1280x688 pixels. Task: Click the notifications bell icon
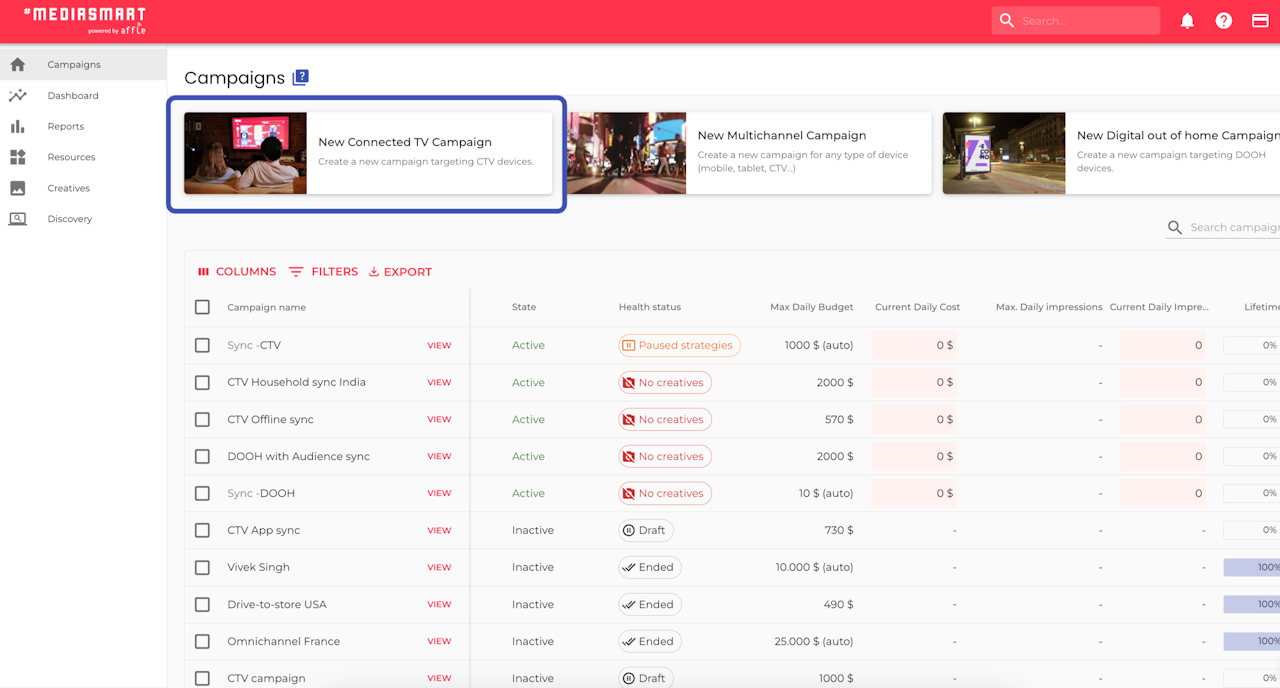tap(1187, 21)
